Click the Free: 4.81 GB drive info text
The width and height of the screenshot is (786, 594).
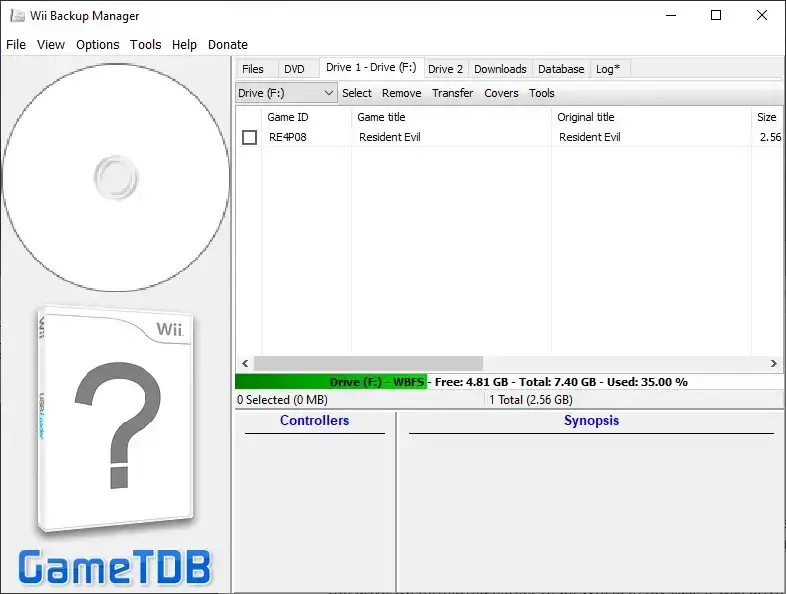pyautogui.click(x=471, y=382)
